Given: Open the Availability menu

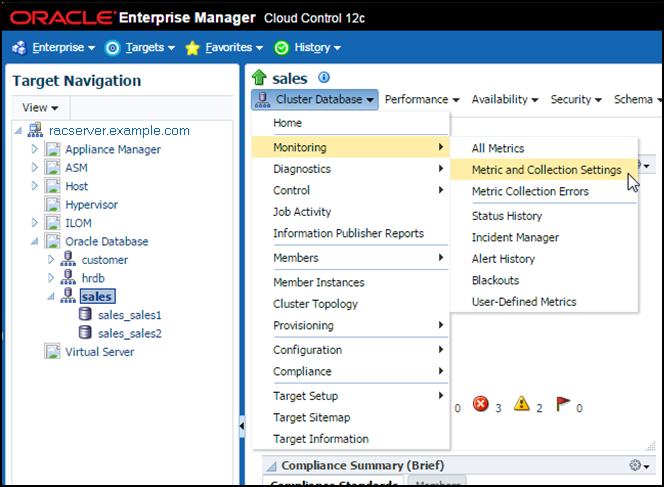Looking at the screenshot, I should (x=505, y=100).
